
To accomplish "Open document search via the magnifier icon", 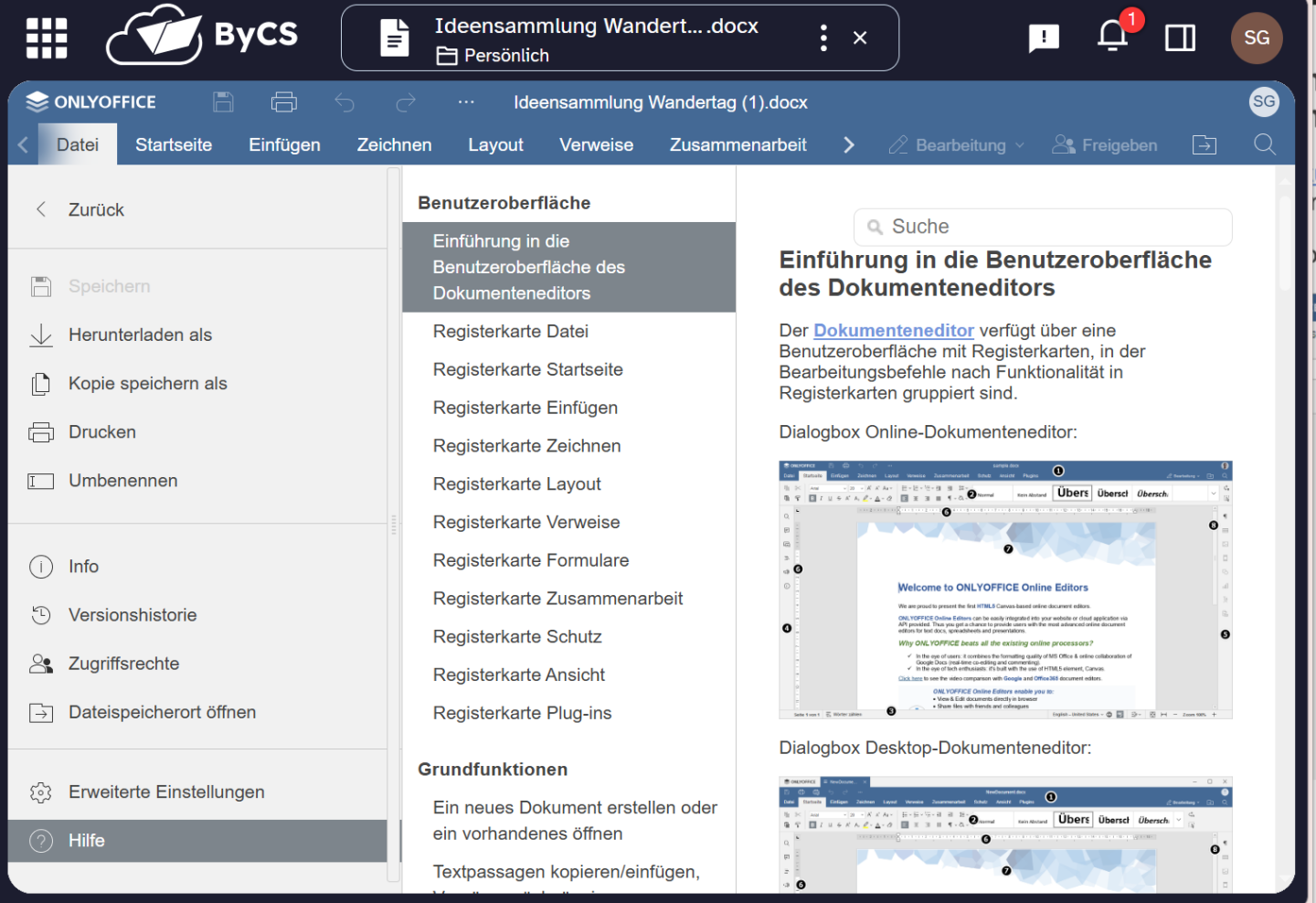I will 1265,144.
